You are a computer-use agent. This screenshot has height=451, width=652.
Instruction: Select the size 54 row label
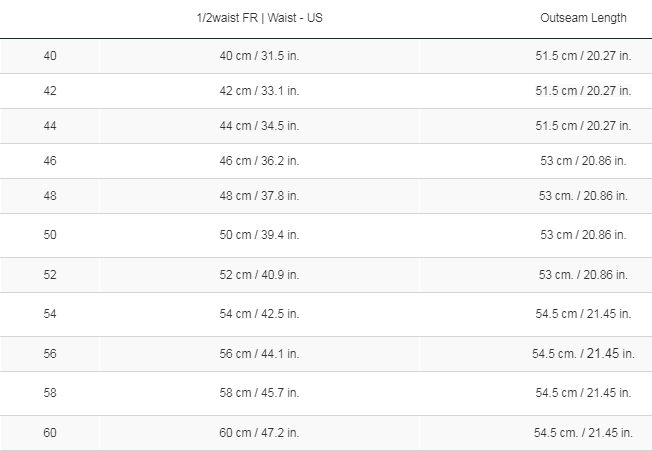point(50,314)
